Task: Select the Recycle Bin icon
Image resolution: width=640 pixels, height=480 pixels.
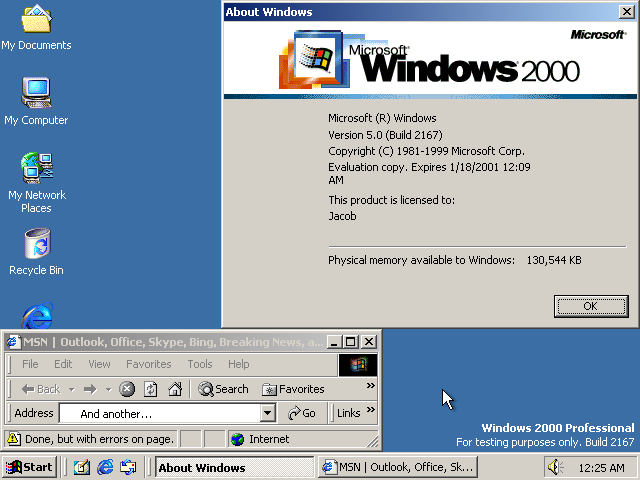Action: [36, 252]
